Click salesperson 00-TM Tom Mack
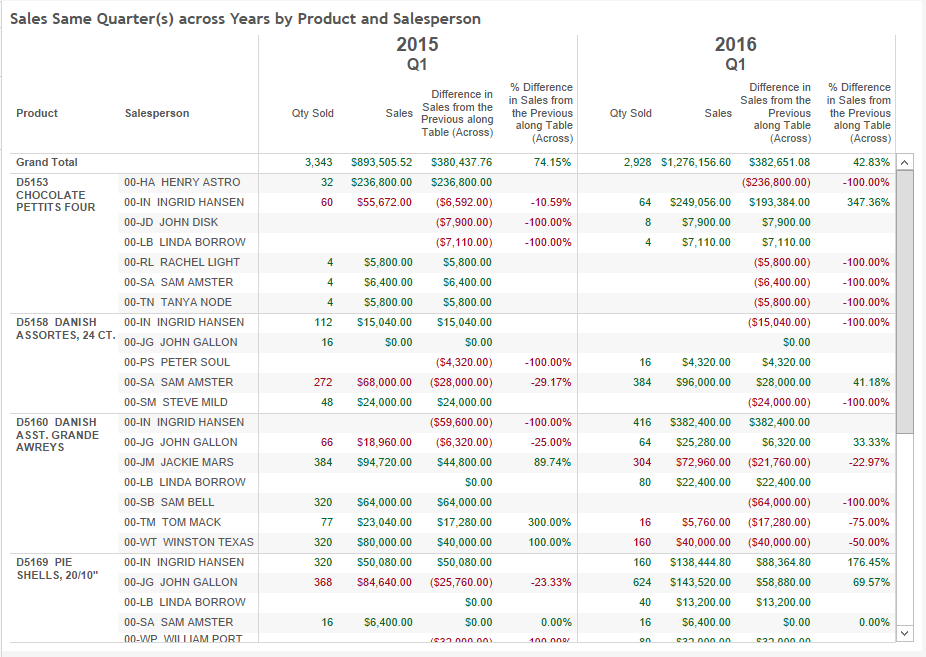Screen dimensions: 926x657 [x=172, y=522]
